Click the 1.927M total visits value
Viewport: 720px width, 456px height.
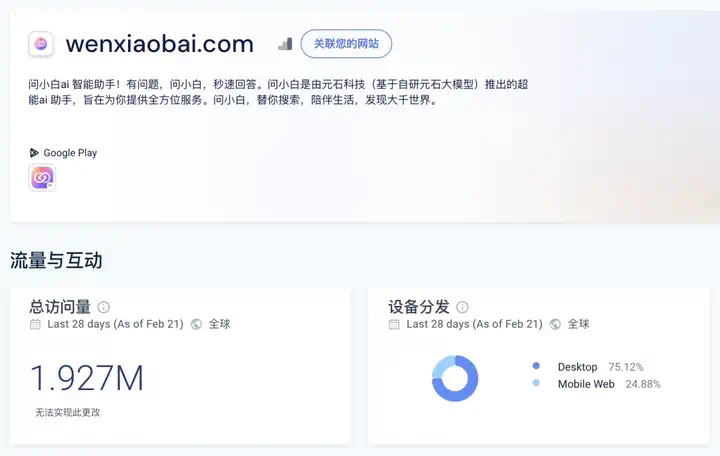tap(87, 378)
